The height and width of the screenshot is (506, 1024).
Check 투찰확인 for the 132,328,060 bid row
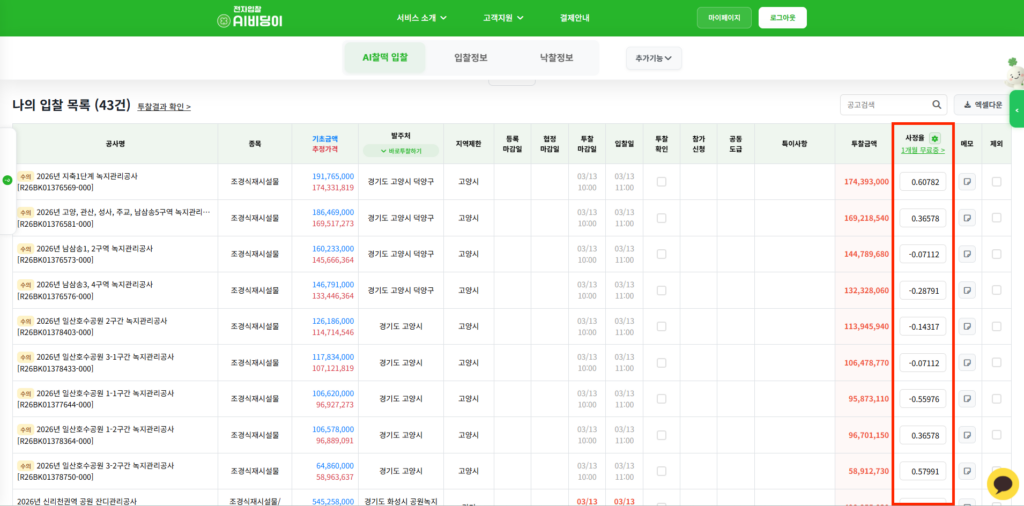click(661, 290)
